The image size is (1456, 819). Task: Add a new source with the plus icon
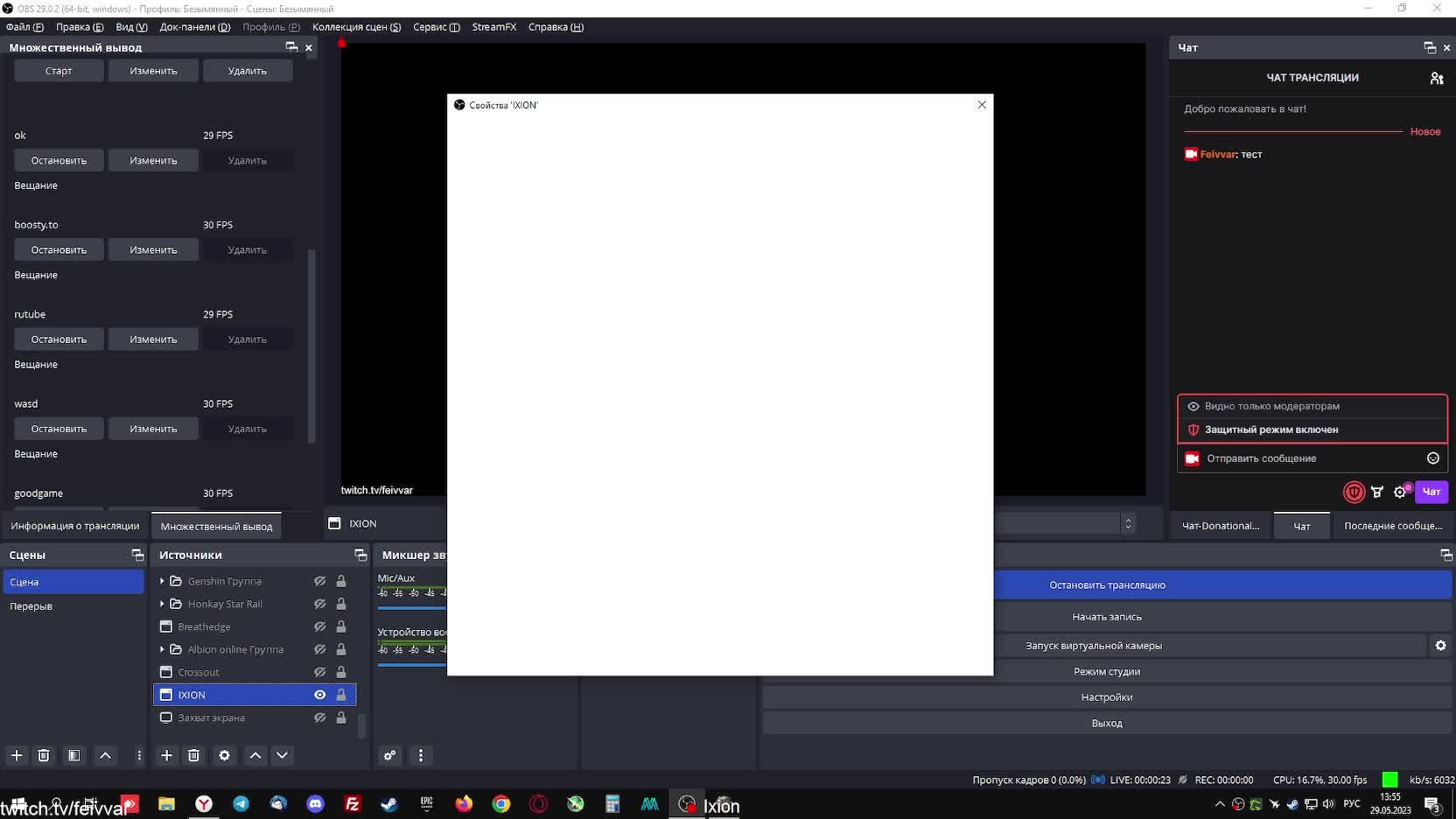(166, 755)
